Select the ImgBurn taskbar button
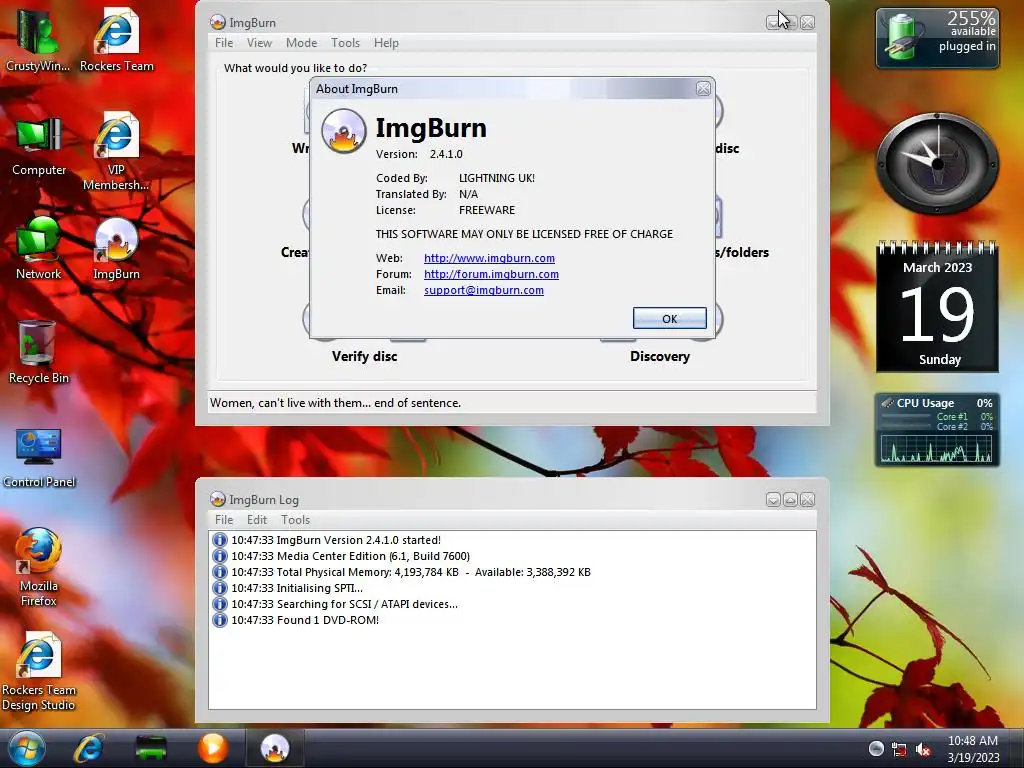This screenshot has height=768, width=1024. (275, 748)
